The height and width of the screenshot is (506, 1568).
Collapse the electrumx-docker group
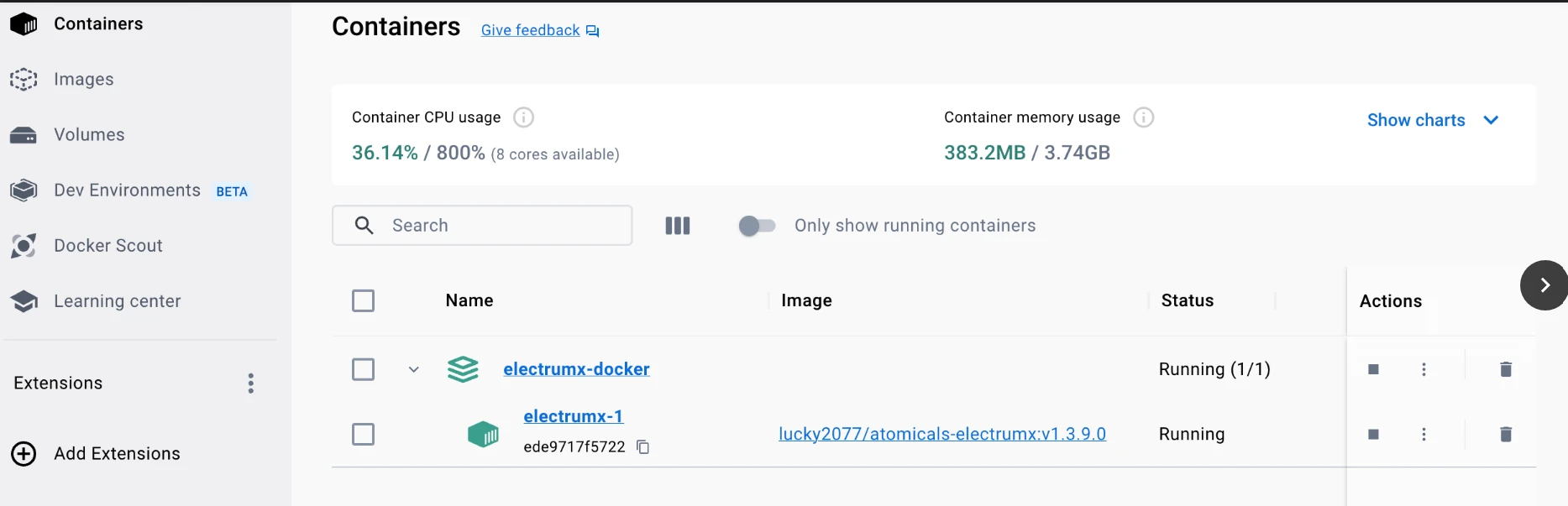click(413, 369)
